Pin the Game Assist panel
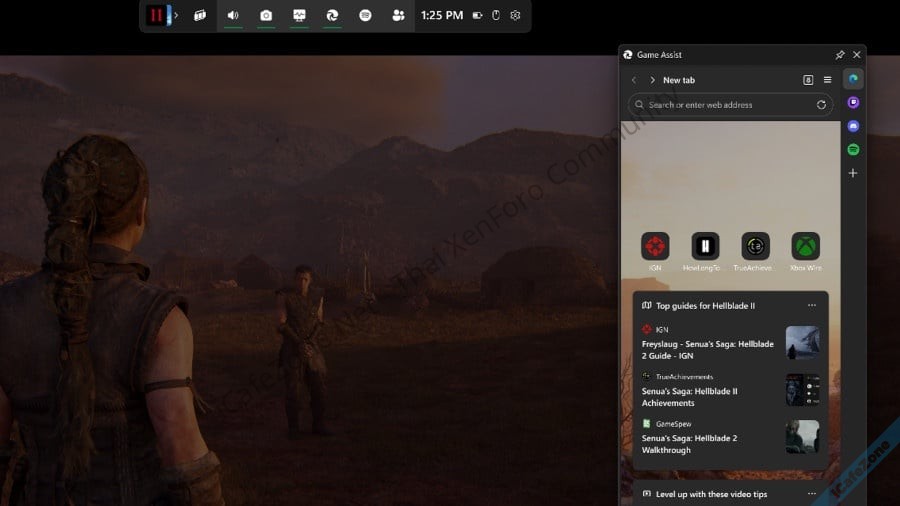This screenshot has height=506, width=900. (x=840, y=55)
